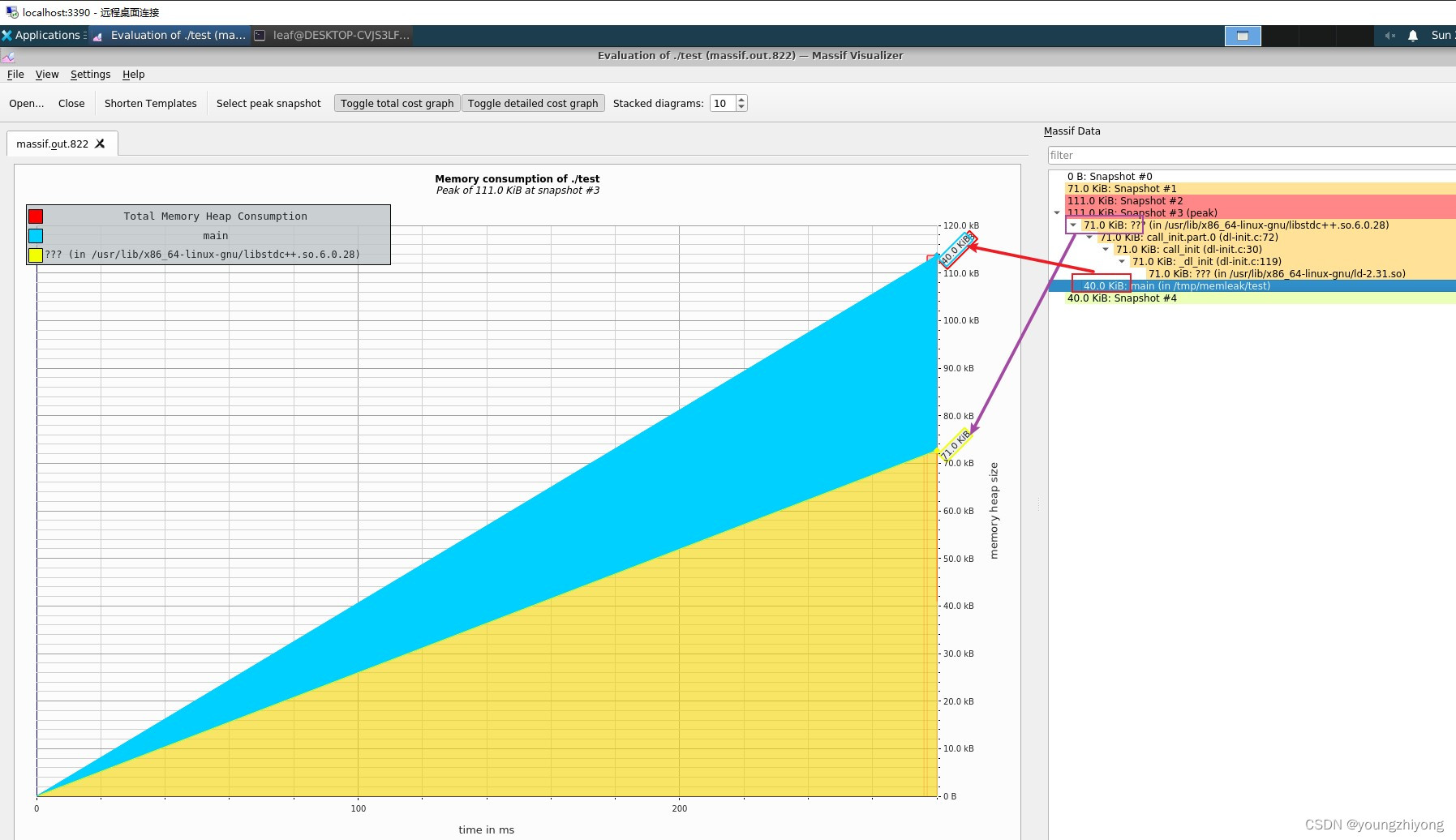Select 71.0 KiB Snapshot #1 row
The width and height of the screenshot is (1456, 840).
pyautogui.click(x=1260, y=188)
